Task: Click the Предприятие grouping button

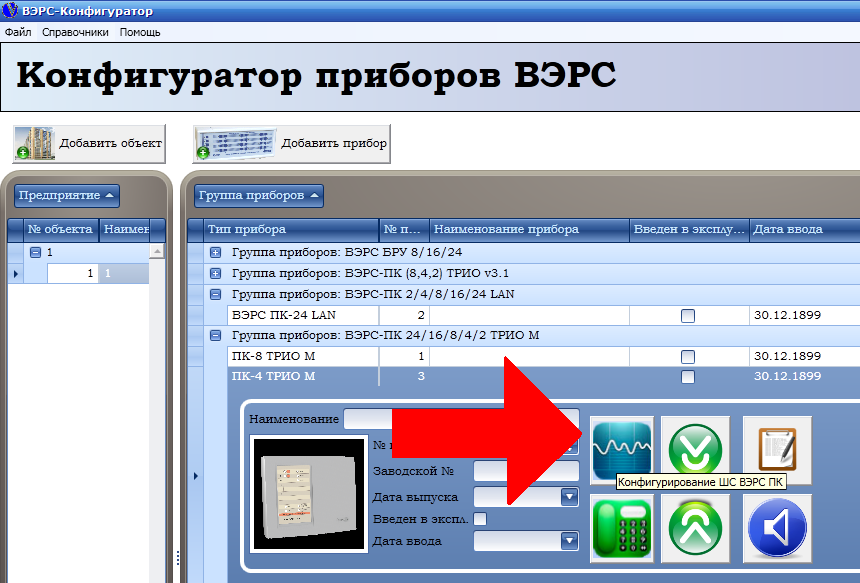Action: tap(67, 195)
